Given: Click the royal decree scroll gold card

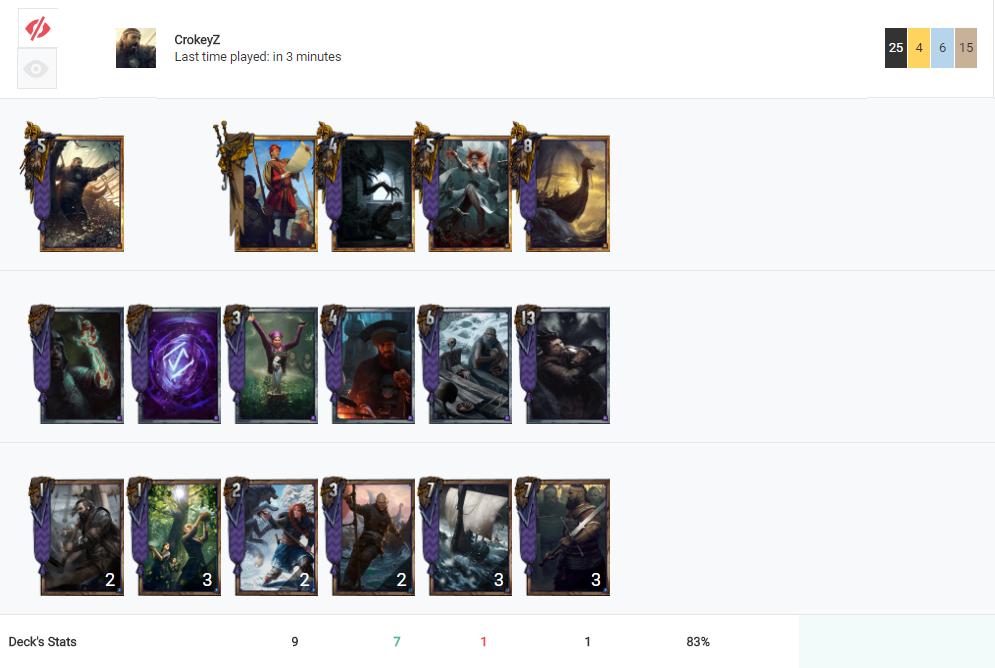Looking at the screenshot, I should coord(268,188).
